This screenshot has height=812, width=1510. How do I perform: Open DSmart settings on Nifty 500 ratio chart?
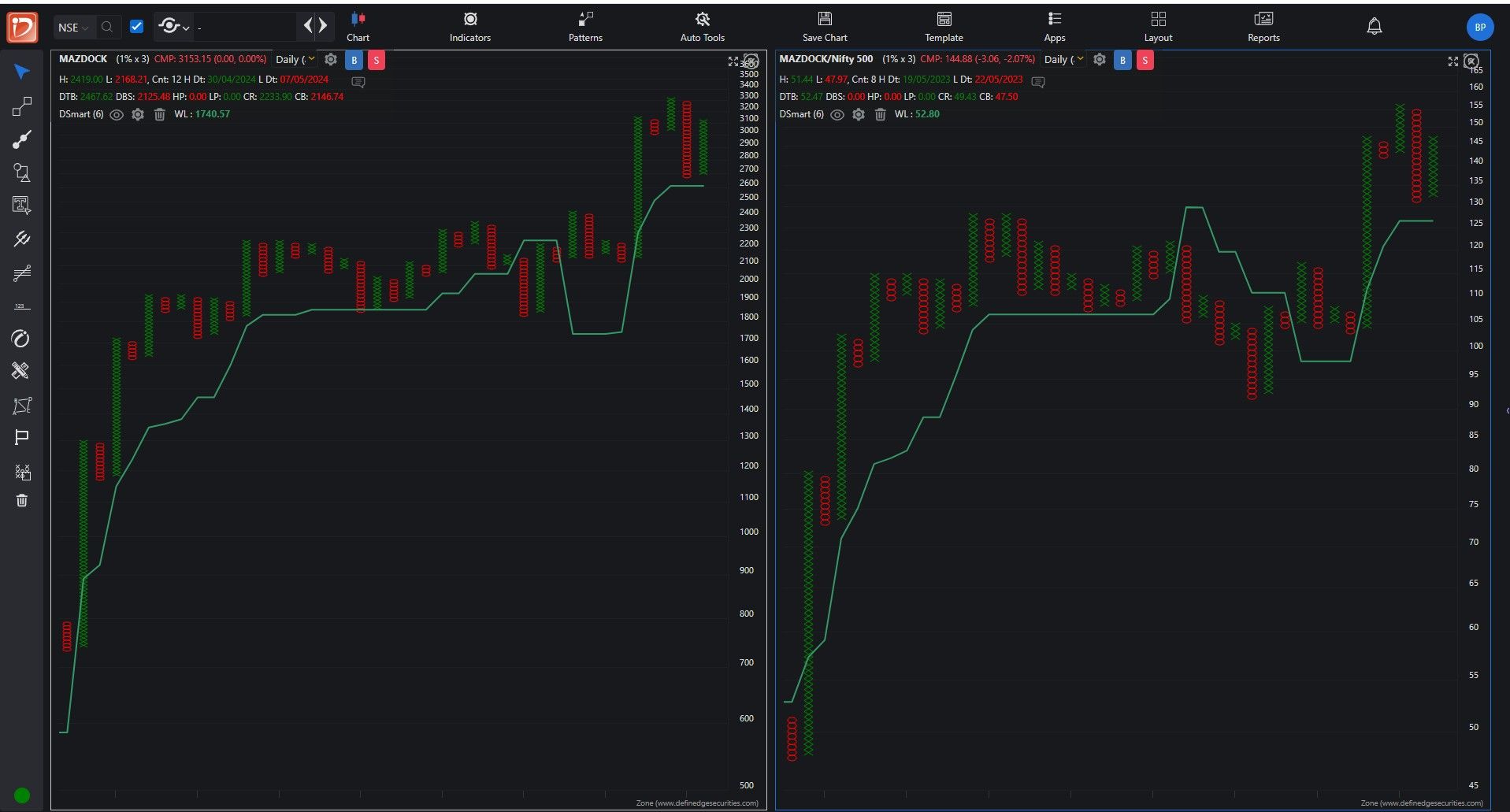coord(859,114)
